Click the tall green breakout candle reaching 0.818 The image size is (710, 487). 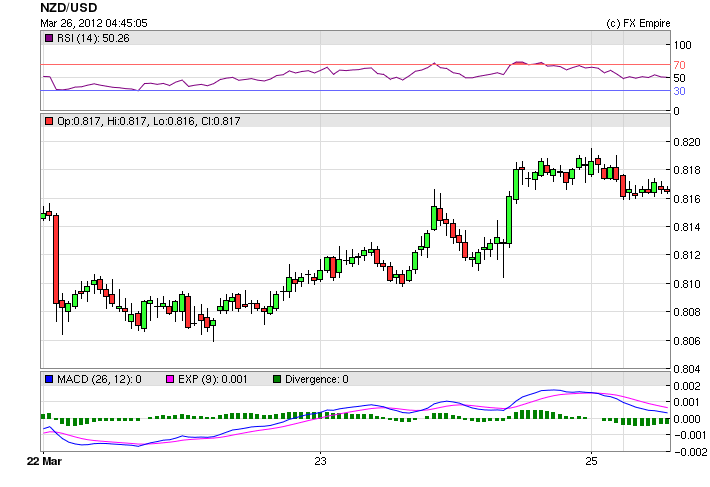516,184
